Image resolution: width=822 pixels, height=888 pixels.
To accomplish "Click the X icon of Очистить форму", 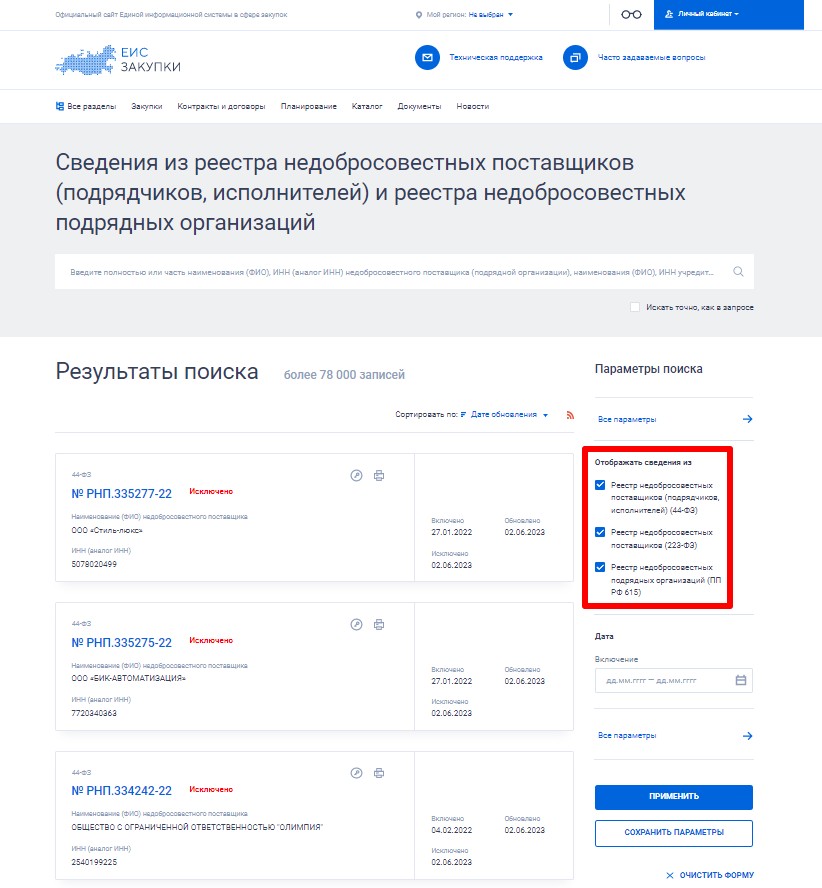I will (x=670, y=876).
